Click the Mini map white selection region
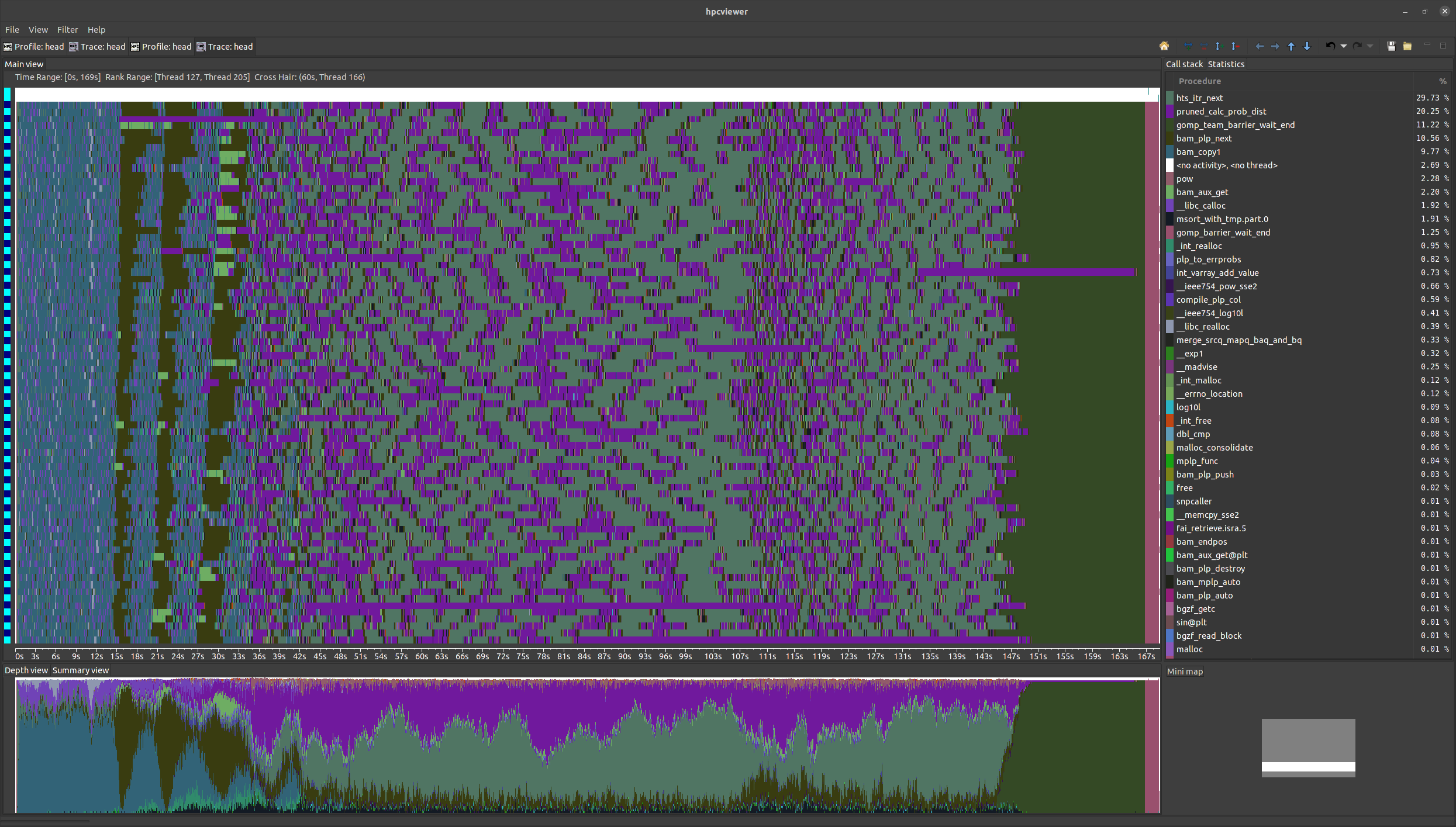Screen dimensions: 1456x827 point(1308,767)
